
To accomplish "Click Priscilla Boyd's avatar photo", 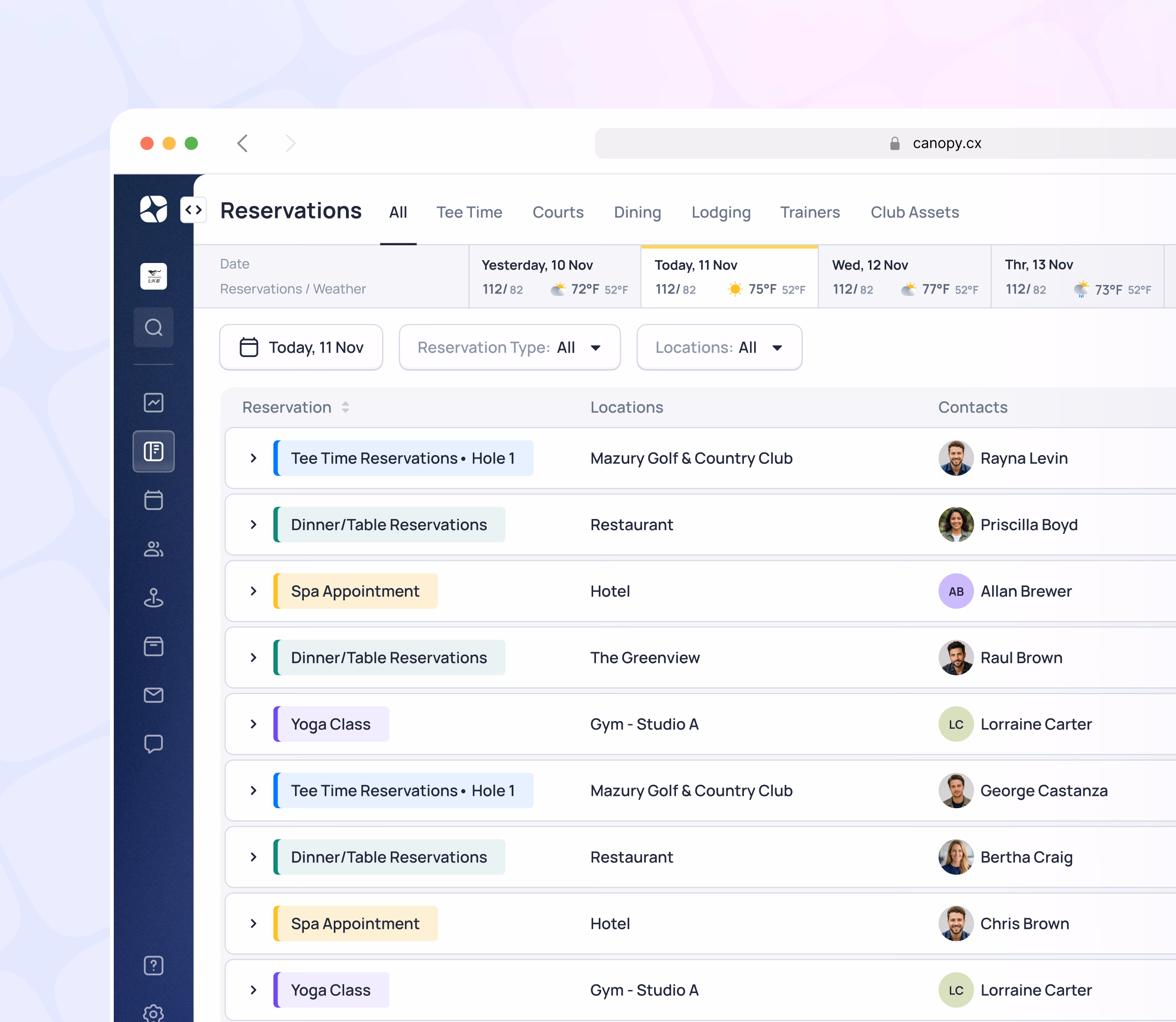I will click(956, 525).
